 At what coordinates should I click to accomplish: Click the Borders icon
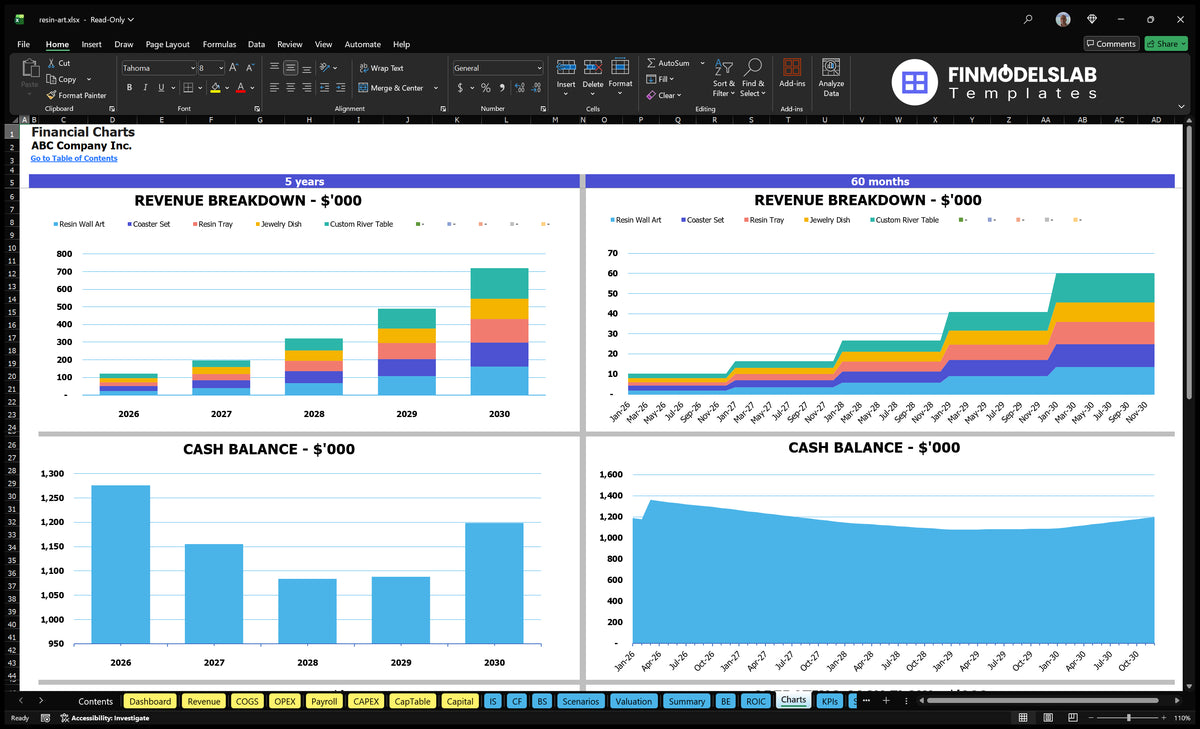coord(187,88)
